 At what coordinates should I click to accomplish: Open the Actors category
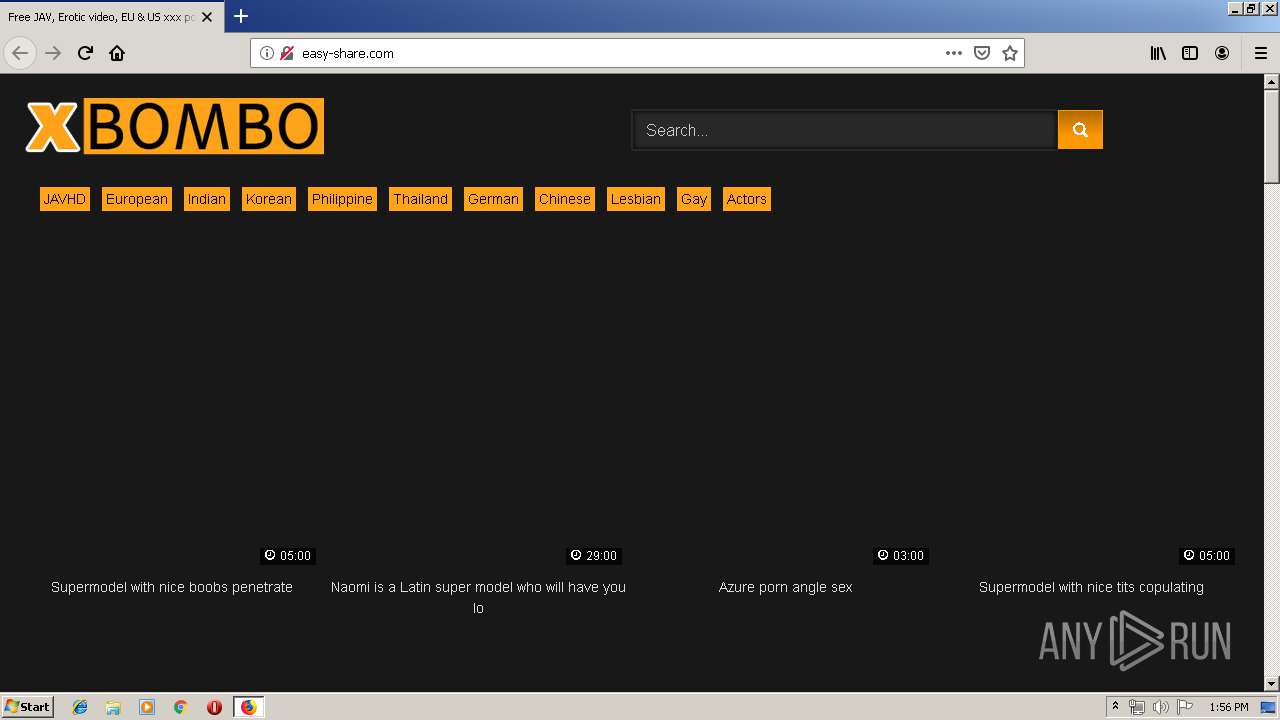(x=747, y=199)
